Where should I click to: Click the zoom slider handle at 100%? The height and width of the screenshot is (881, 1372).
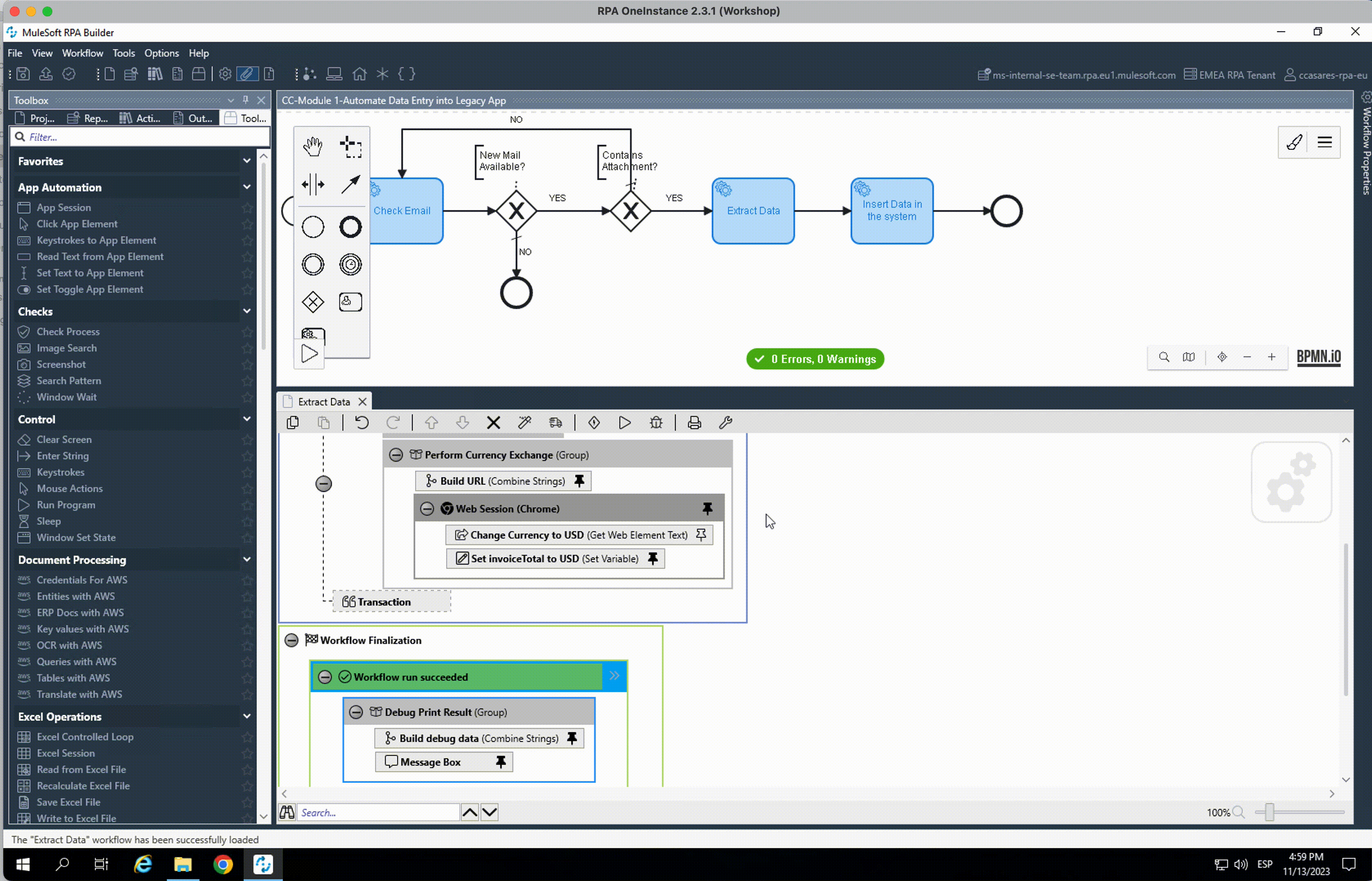[x=1269, y=812]
